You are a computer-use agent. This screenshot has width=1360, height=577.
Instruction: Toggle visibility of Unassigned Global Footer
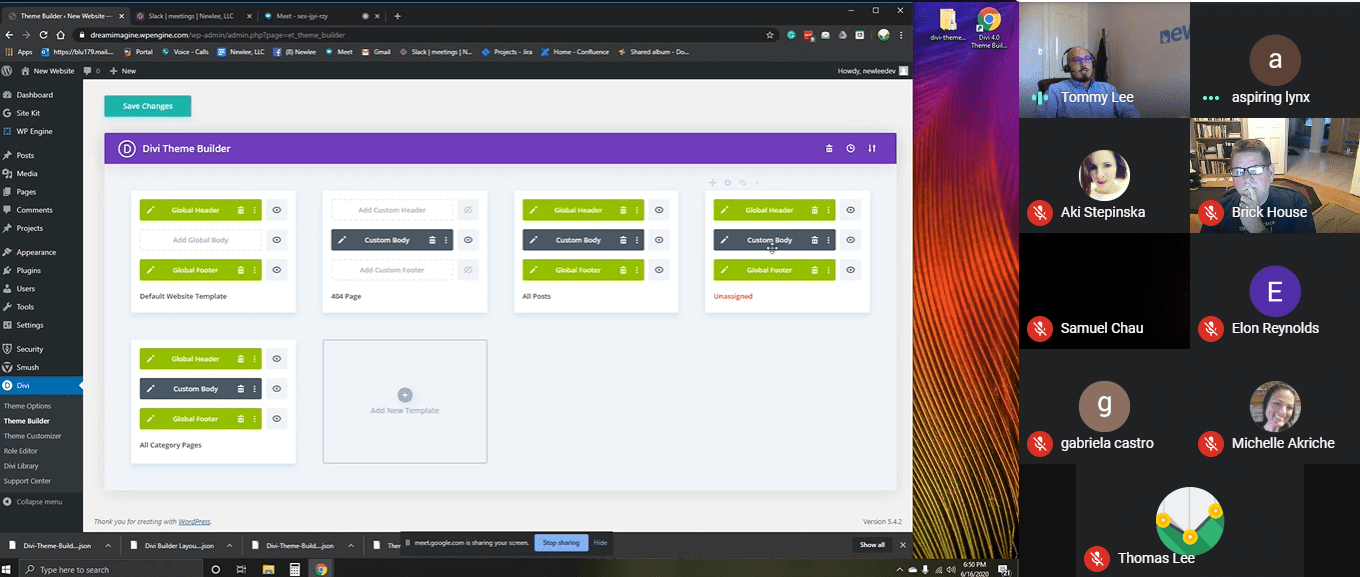[x=850, y=270]
